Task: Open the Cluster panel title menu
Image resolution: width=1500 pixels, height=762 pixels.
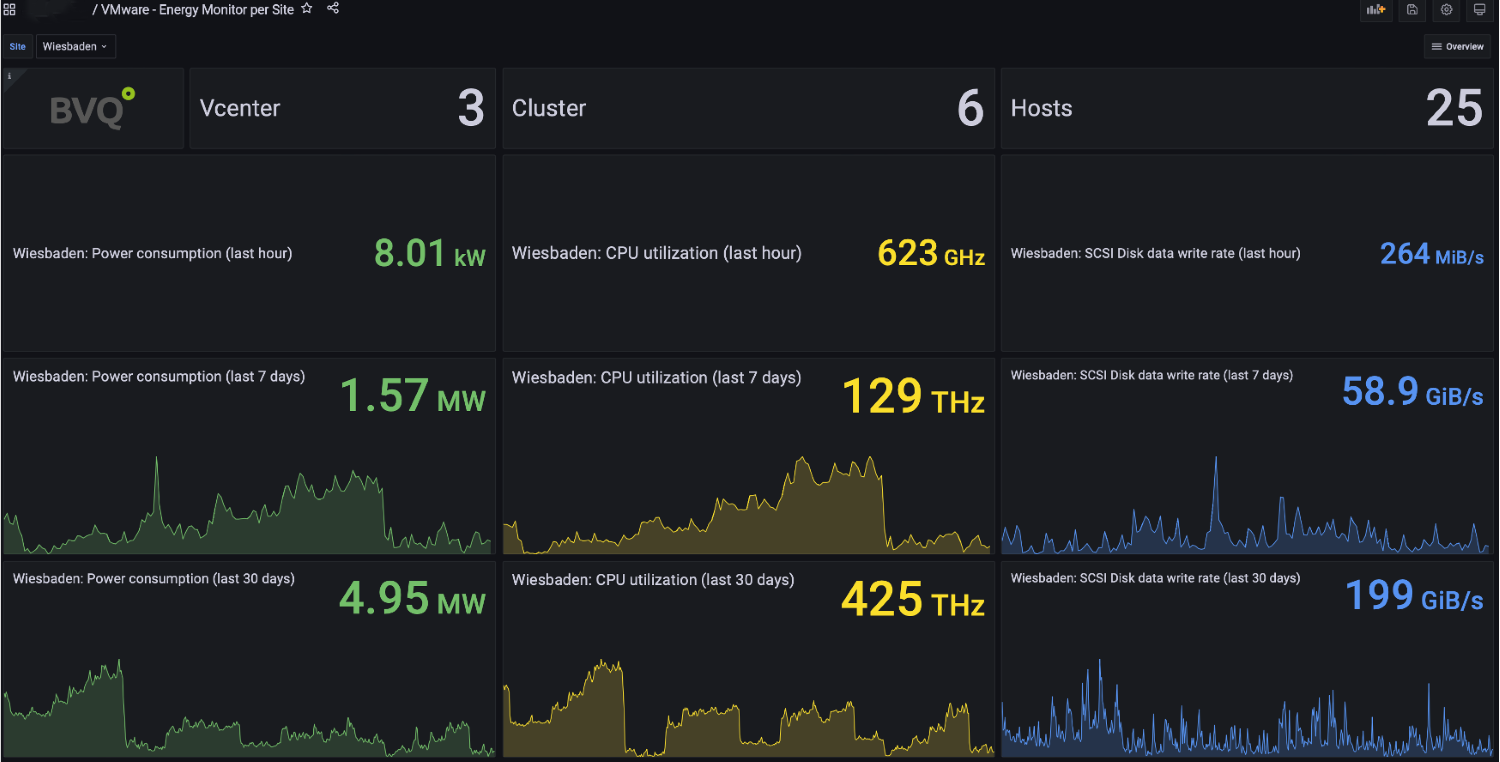Action: (549, 109)
